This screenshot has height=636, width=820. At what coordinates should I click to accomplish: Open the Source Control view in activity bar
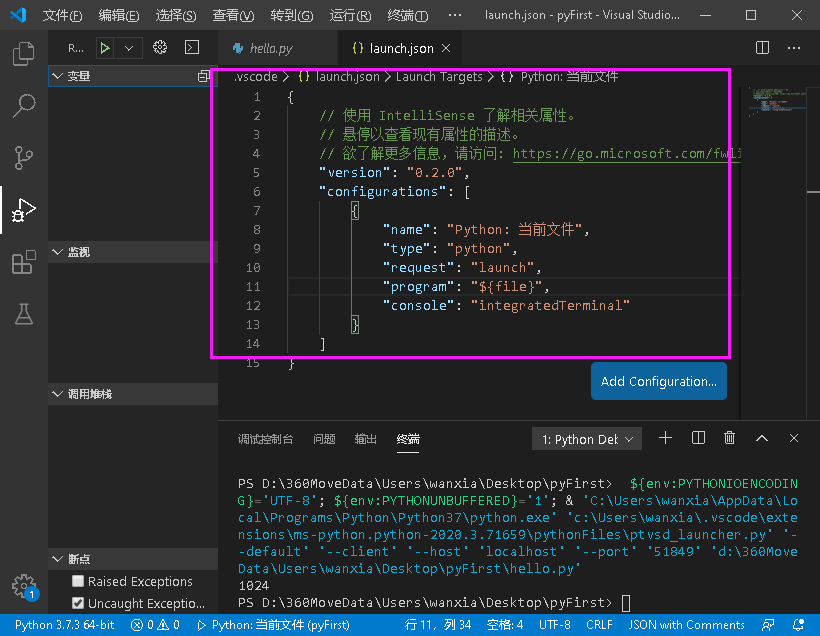coord(22,158)
